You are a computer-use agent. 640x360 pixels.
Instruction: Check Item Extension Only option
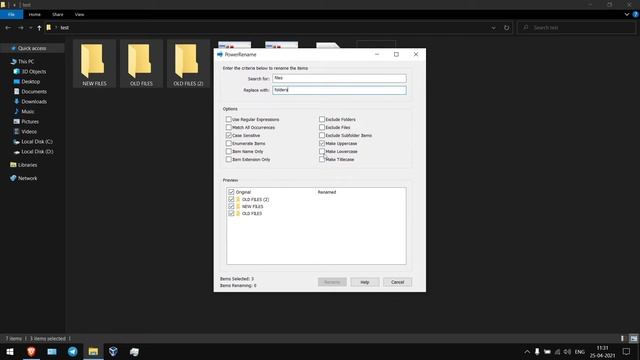229,159
